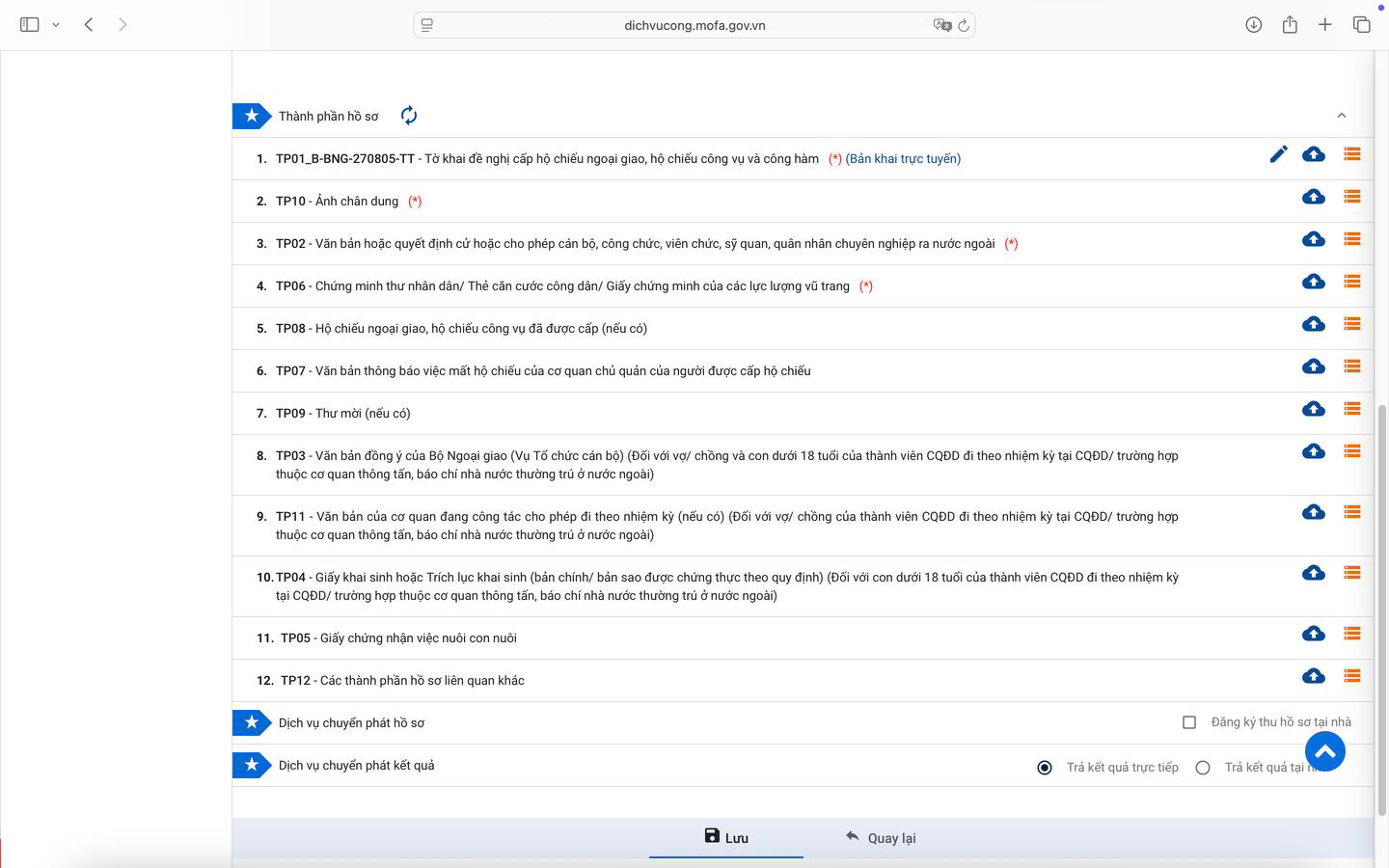The image size is (1389, 868).
Task: Show Safari tab overview
Action: click(1361, 25)
